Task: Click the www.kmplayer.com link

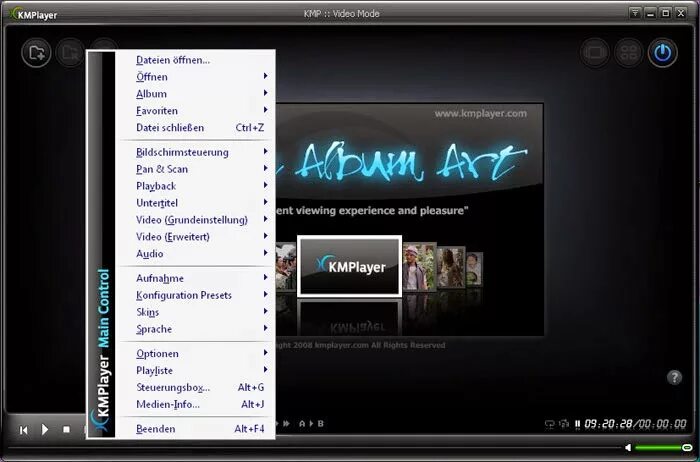Action: (480, 113)
